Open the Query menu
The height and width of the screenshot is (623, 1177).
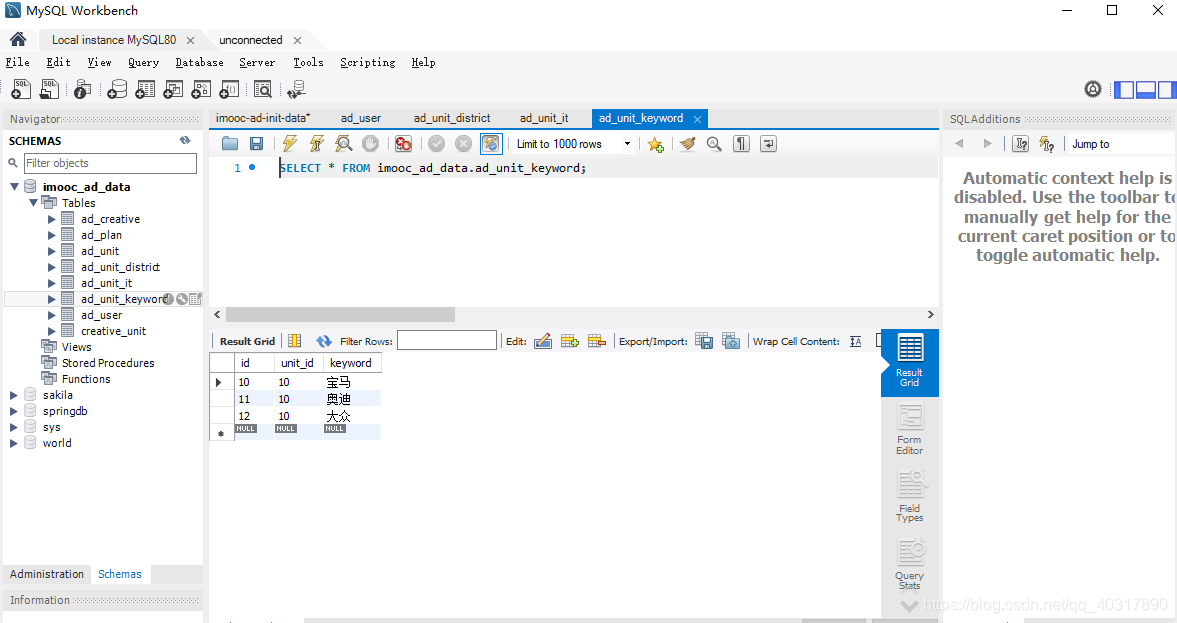pos(143,62)
